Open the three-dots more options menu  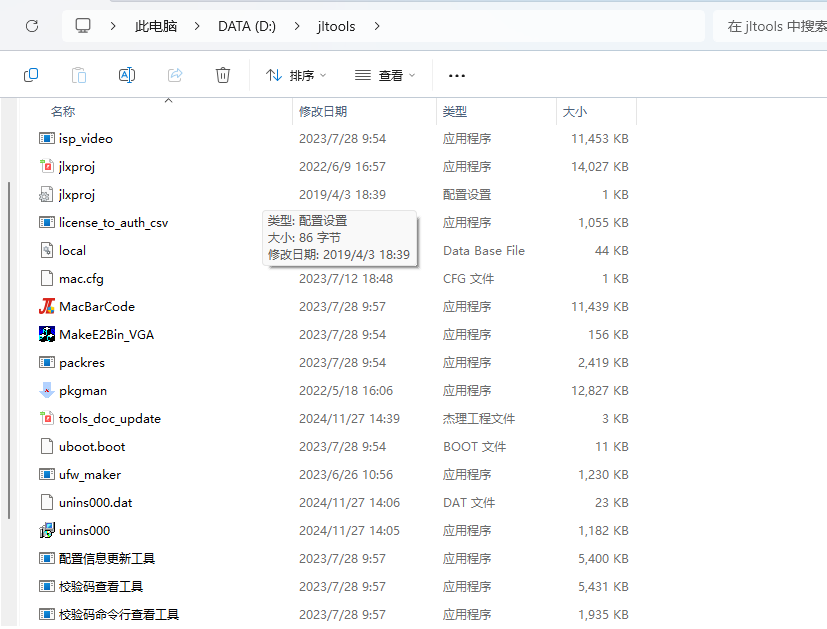tap(457, 75)
